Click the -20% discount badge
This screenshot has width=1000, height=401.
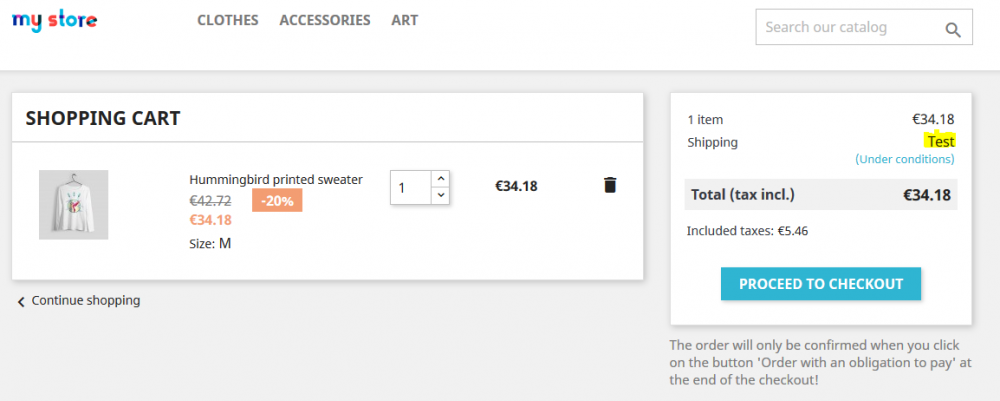(x=276, y=200)
